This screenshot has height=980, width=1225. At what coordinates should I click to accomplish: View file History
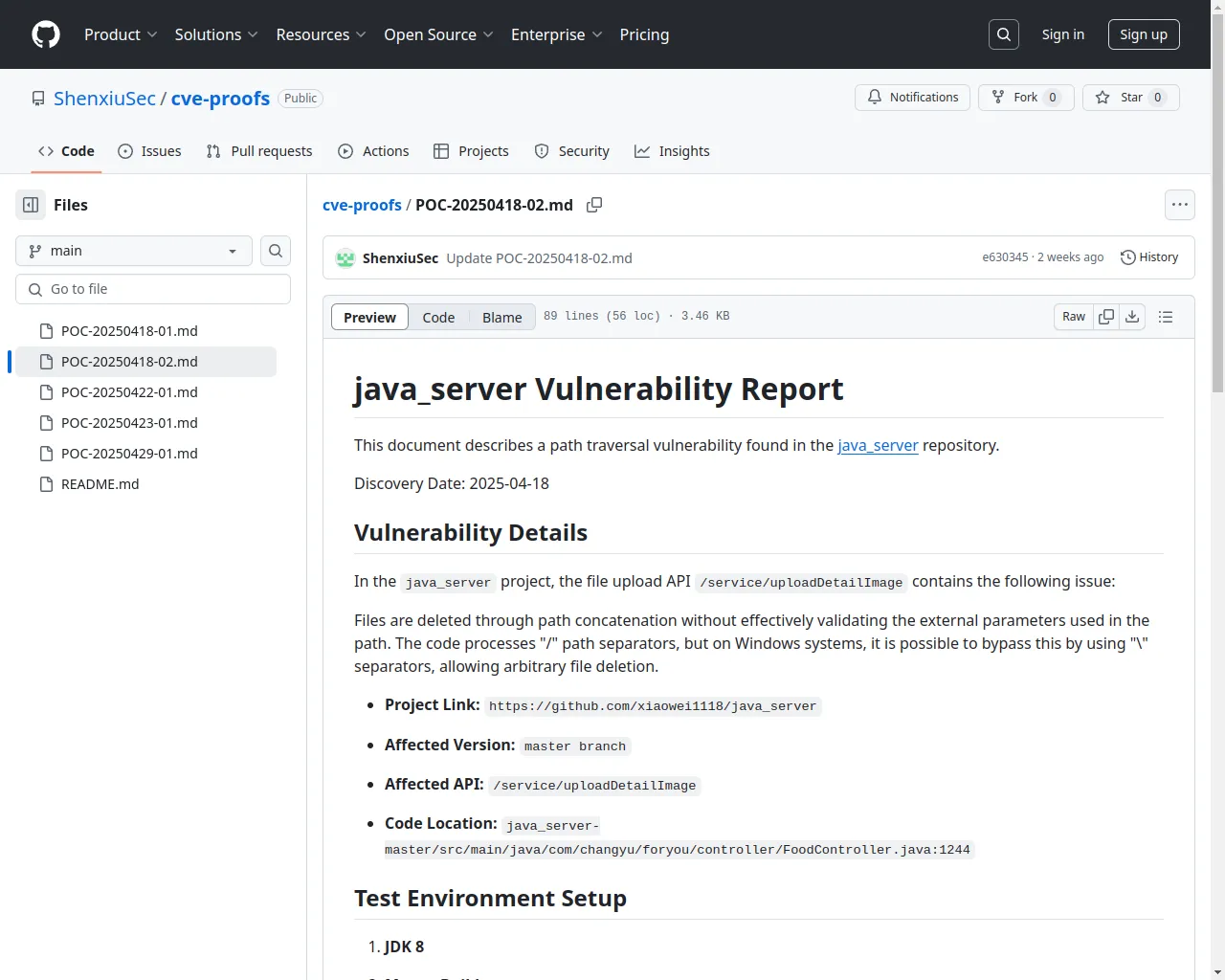coord(1149,257)
